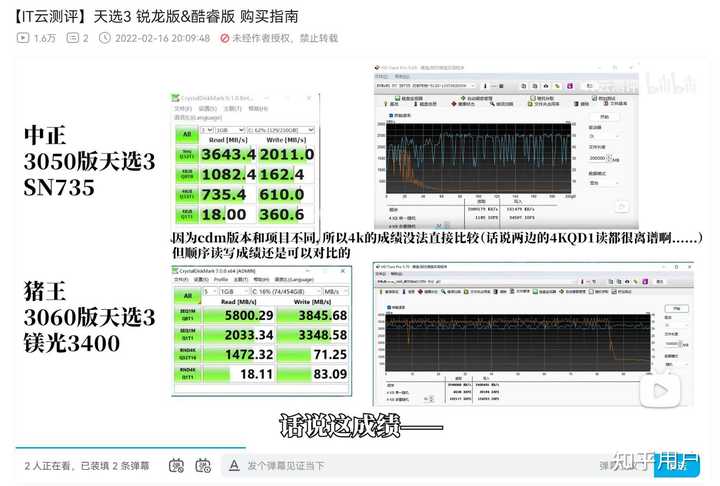Open the danmaku font style 'A' icon
This screenshot has width=720, height=486.
click(234, 465)
